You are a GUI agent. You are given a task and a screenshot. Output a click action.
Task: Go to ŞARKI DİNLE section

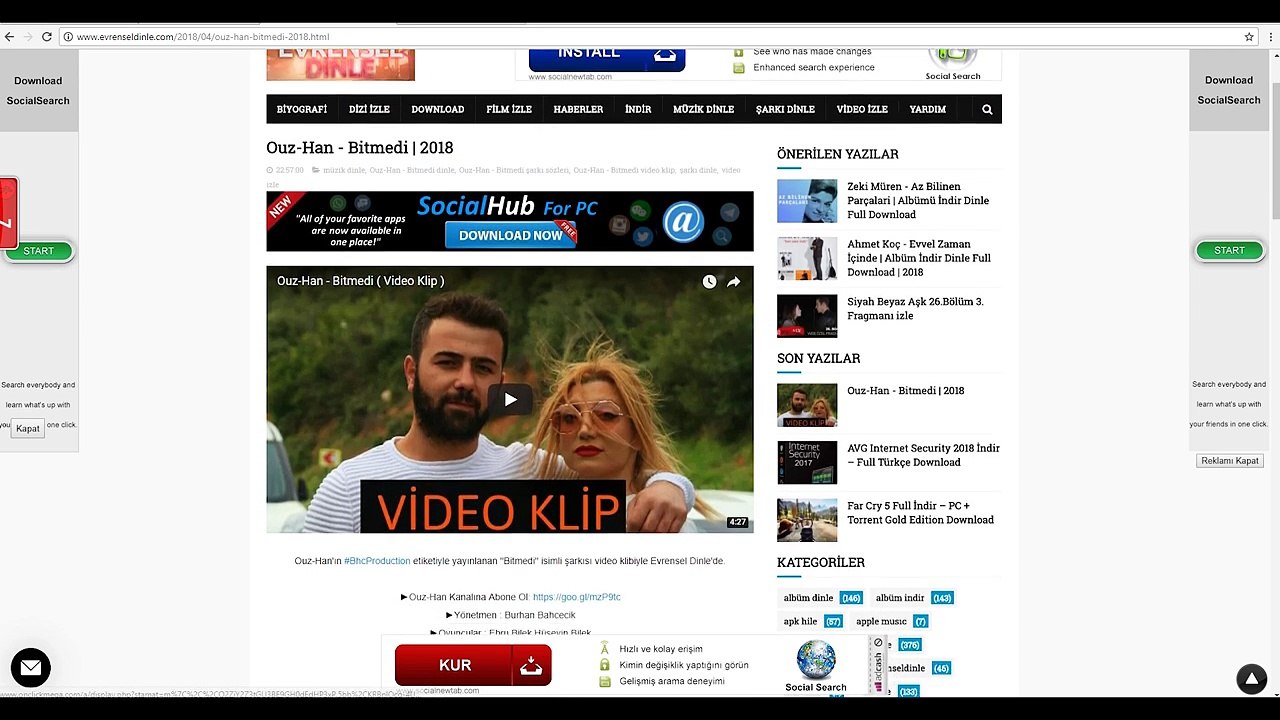tap(785, 109)
